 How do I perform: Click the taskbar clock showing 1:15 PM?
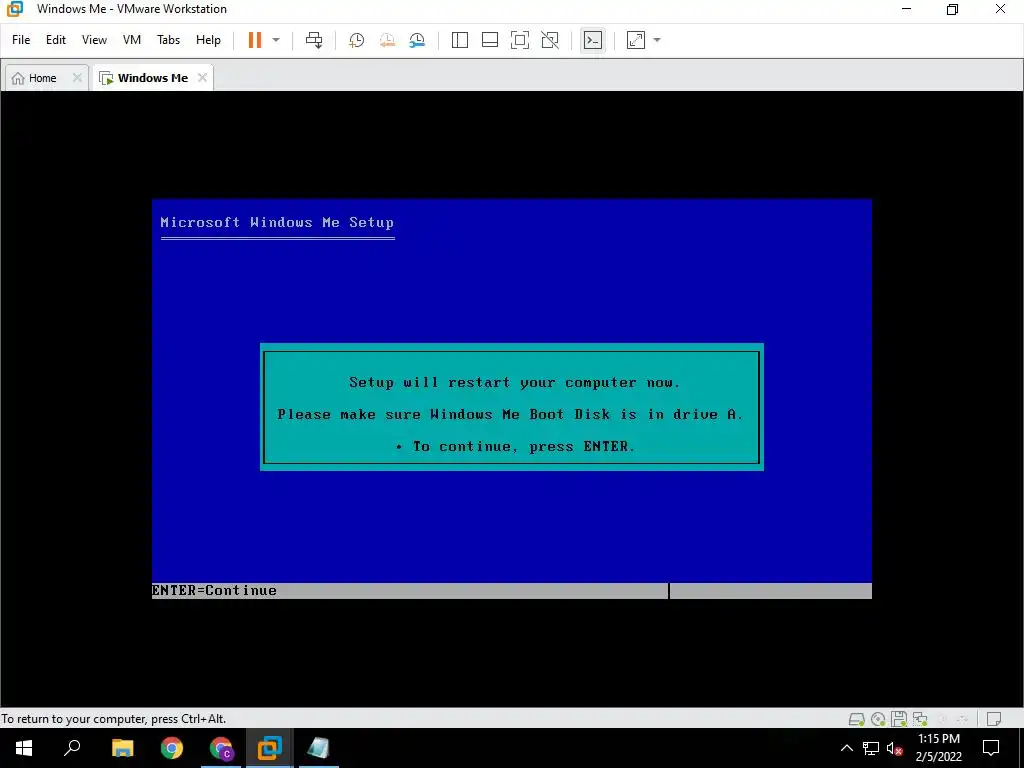tap(938, 748)
